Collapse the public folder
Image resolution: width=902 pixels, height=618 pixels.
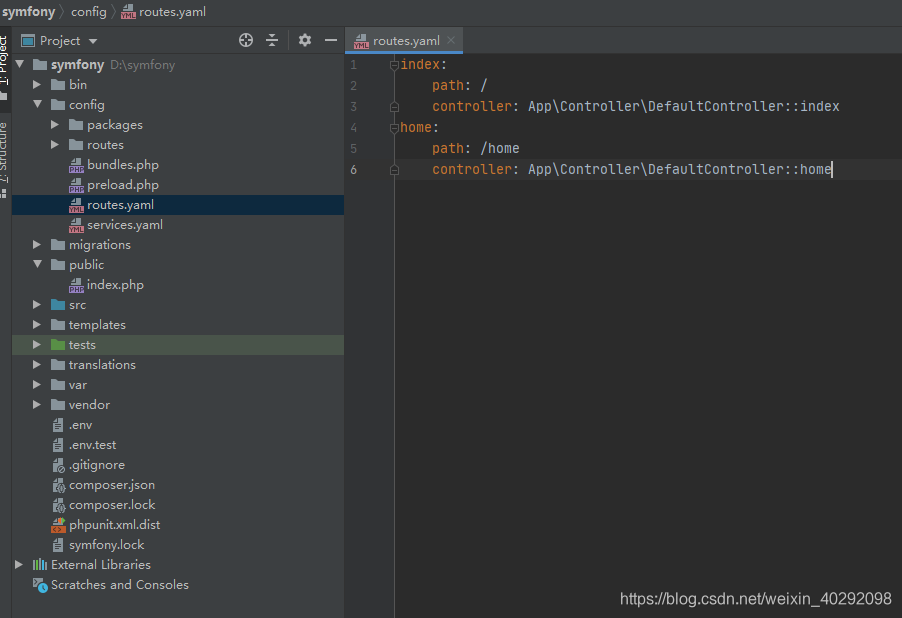37,264
